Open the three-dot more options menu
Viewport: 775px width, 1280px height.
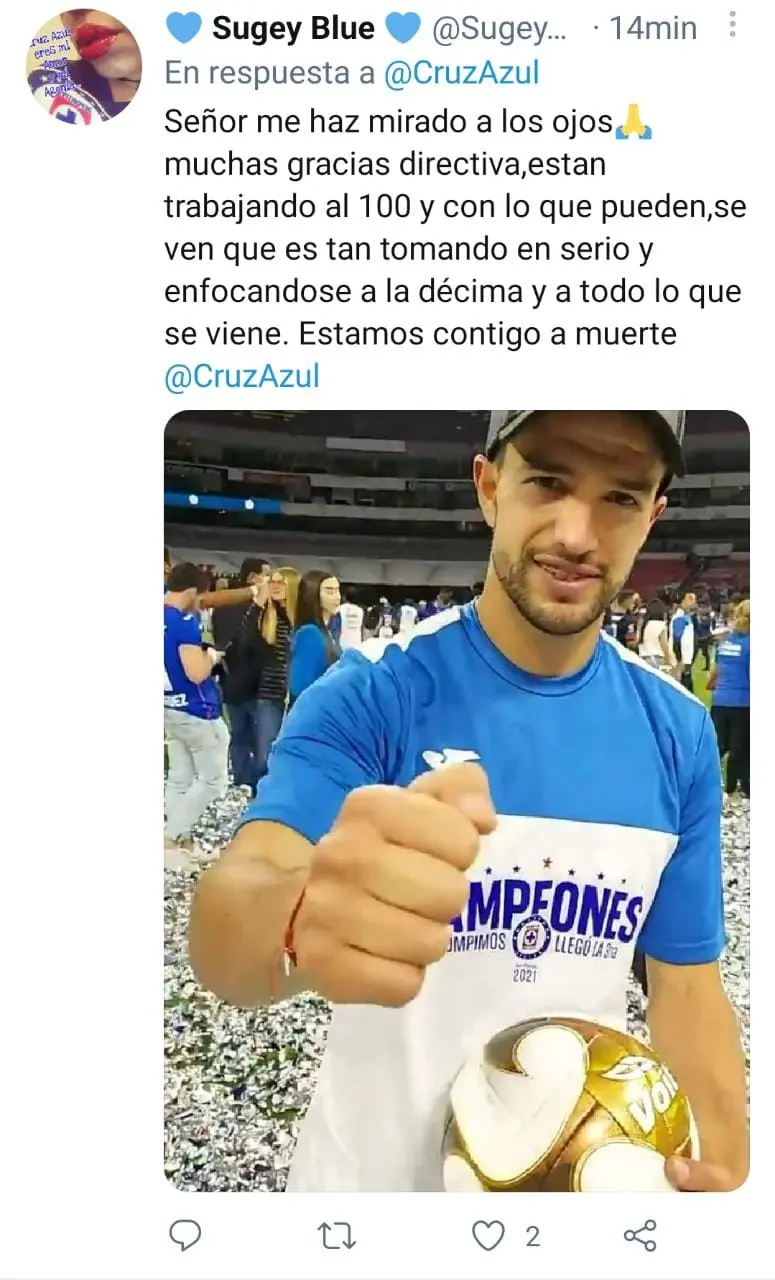click(732, 26)
